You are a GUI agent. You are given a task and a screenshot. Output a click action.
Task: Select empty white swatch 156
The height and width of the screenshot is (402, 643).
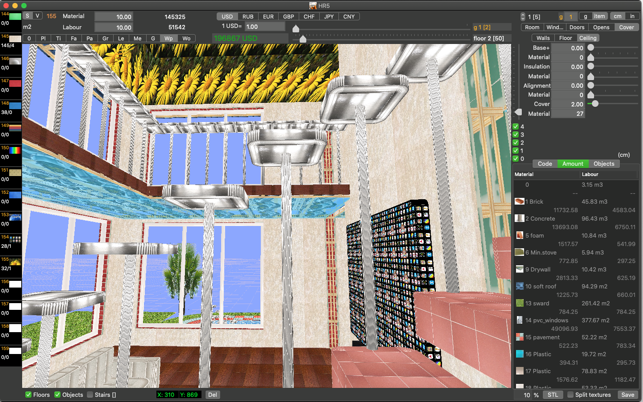15,284
